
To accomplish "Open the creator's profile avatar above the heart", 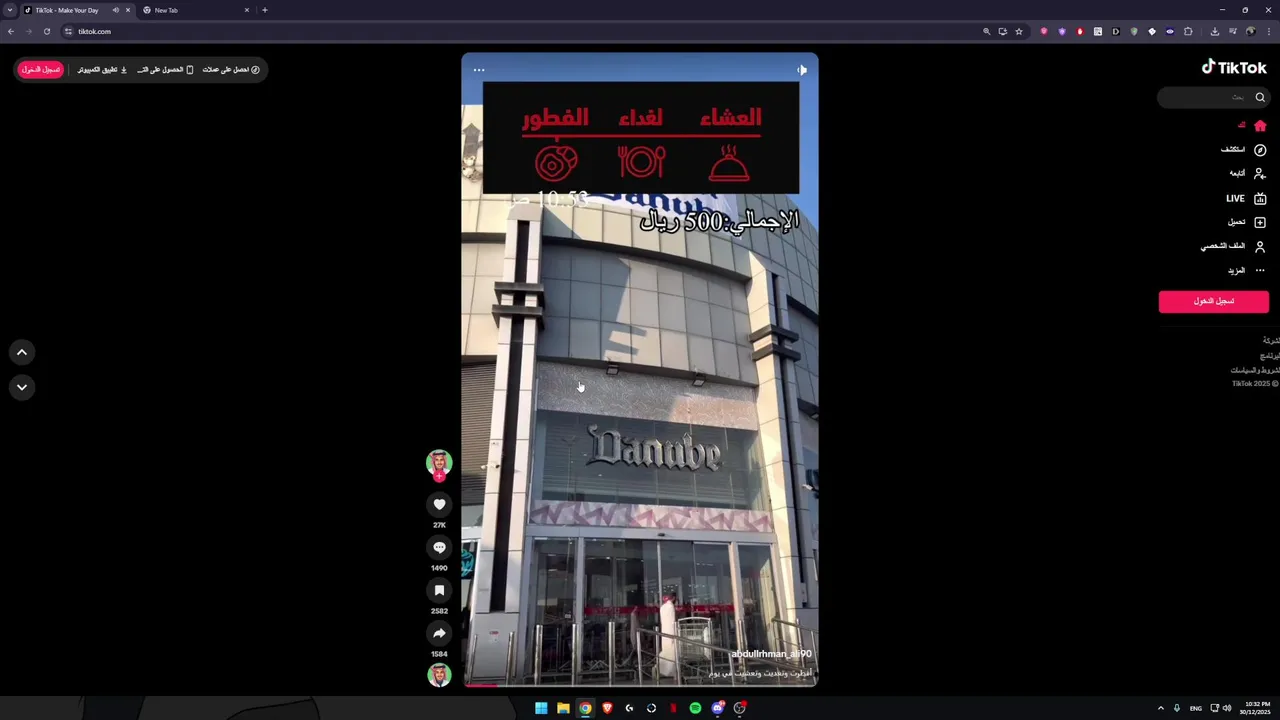I will tap(439, 462).
